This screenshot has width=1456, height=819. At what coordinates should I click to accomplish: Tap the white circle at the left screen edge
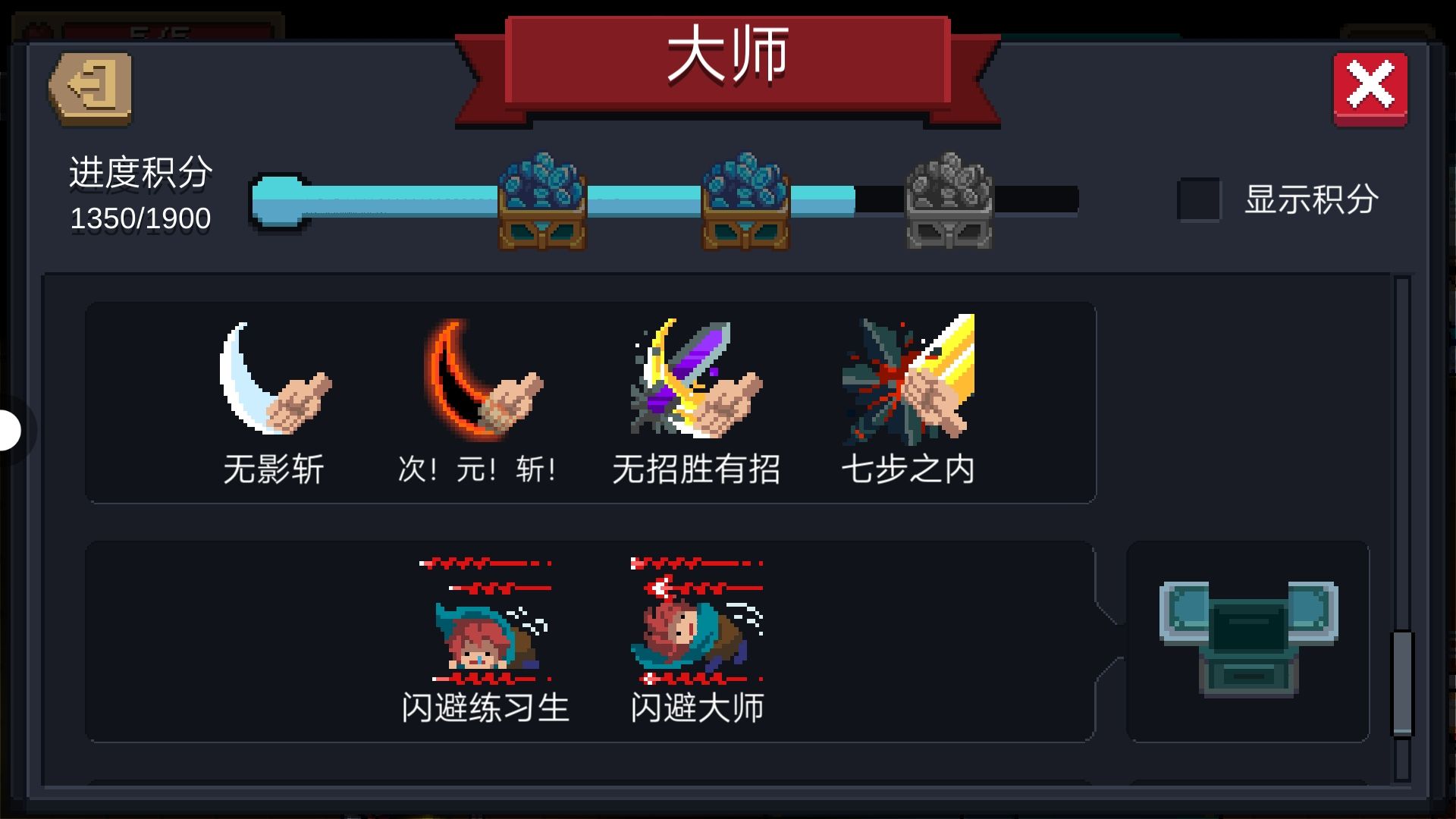point(9,430)
